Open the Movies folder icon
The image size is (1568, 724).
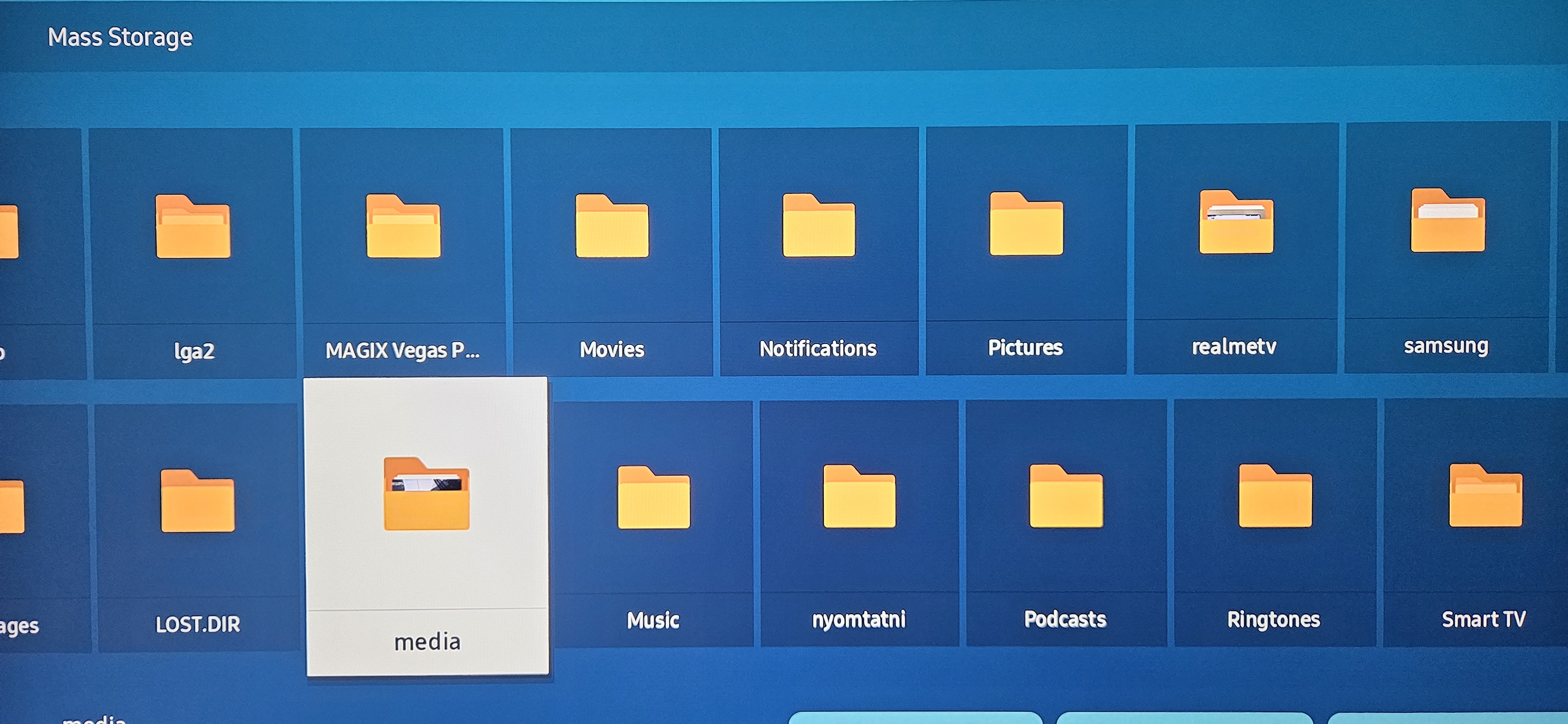click(612, 226)
